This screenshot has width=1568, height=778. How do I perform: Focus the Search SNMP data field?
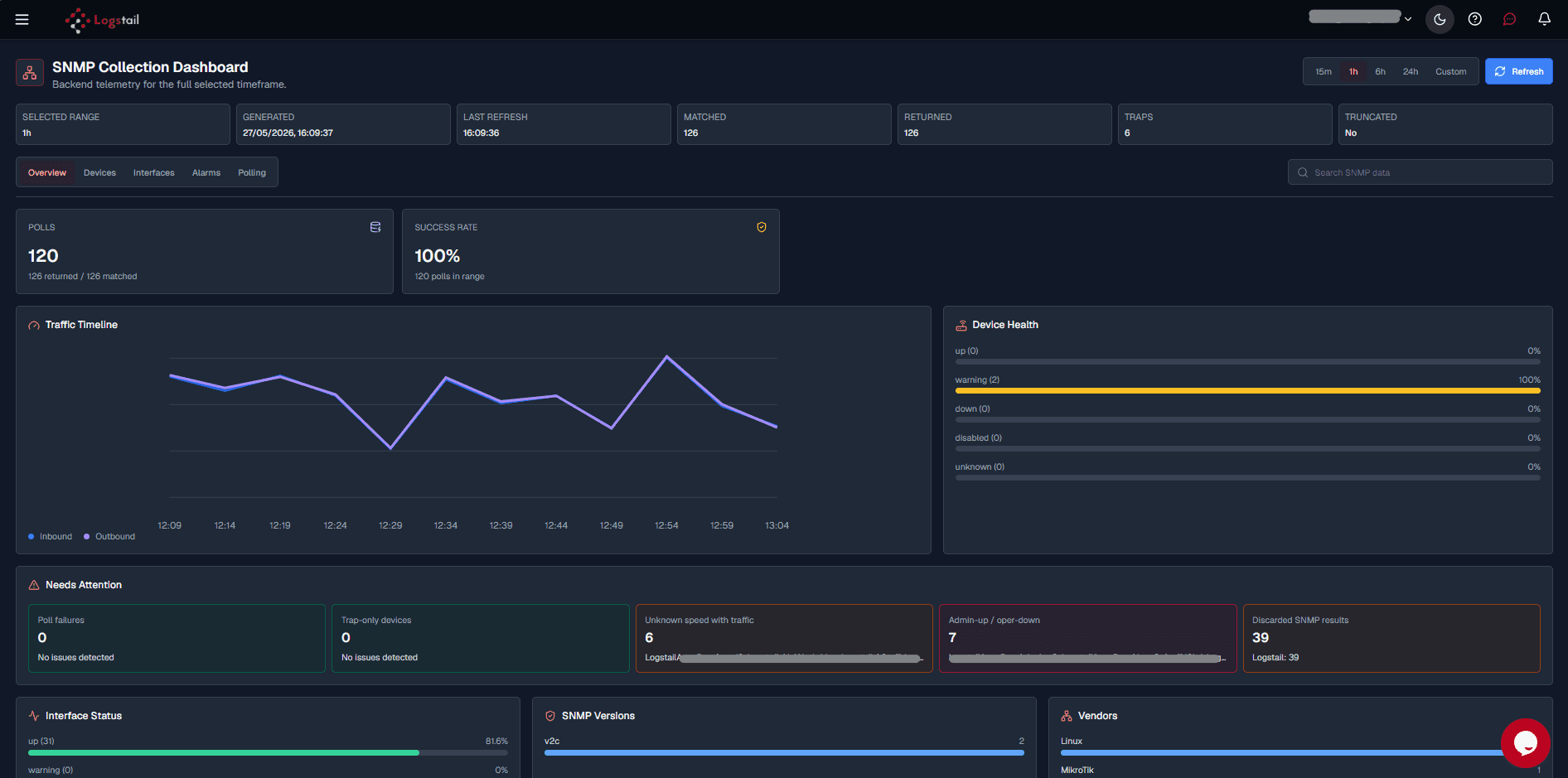click(1420, 172)
